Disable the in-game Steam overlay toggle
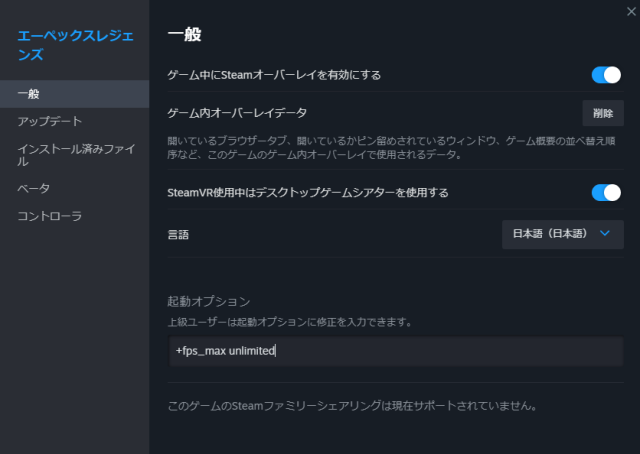 coord(606,75)
